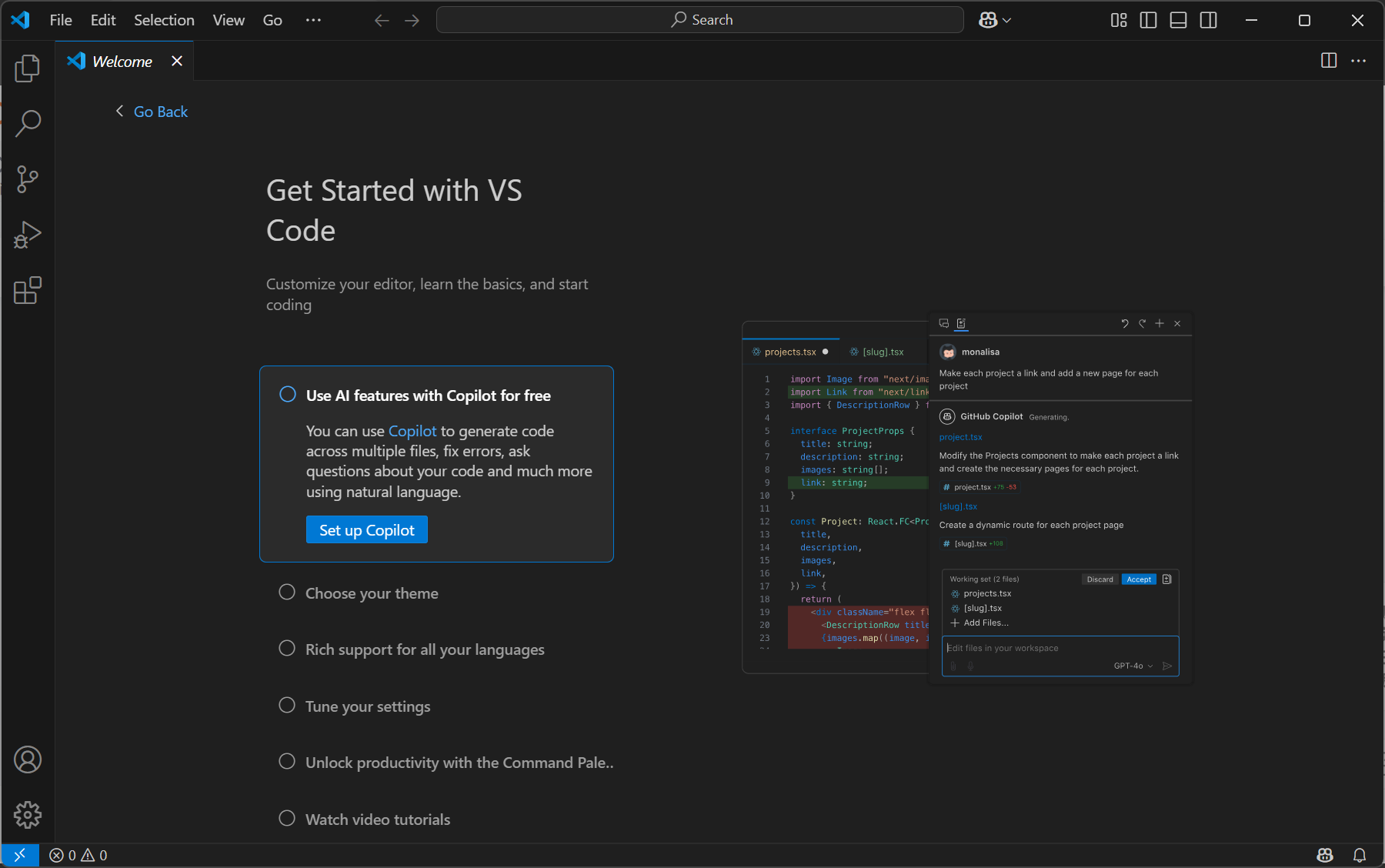The width and height of the screenshot is (1385, 868).
Task: Click the remote window indicator in status bar
Action: (20, 855)
